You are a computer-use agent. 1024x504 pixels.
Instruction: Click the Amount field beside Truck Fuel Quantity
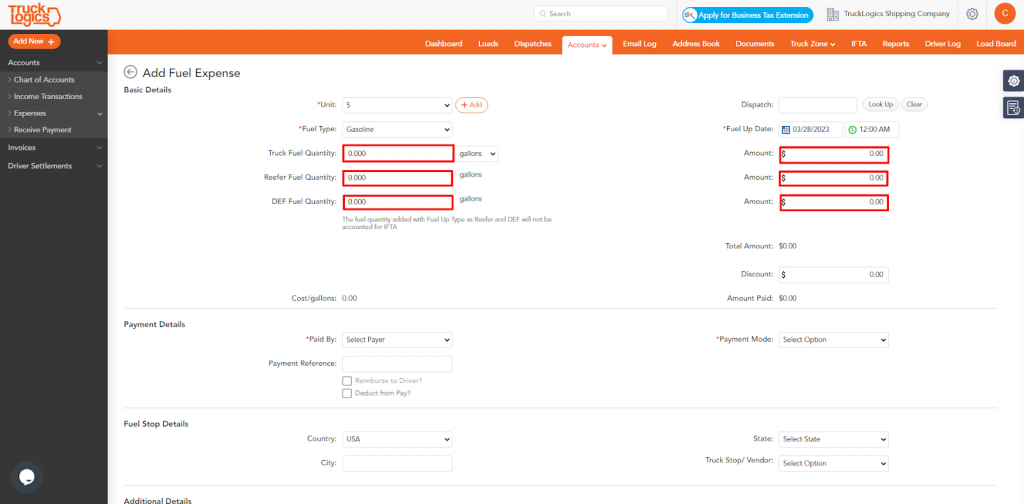point(834,155)
